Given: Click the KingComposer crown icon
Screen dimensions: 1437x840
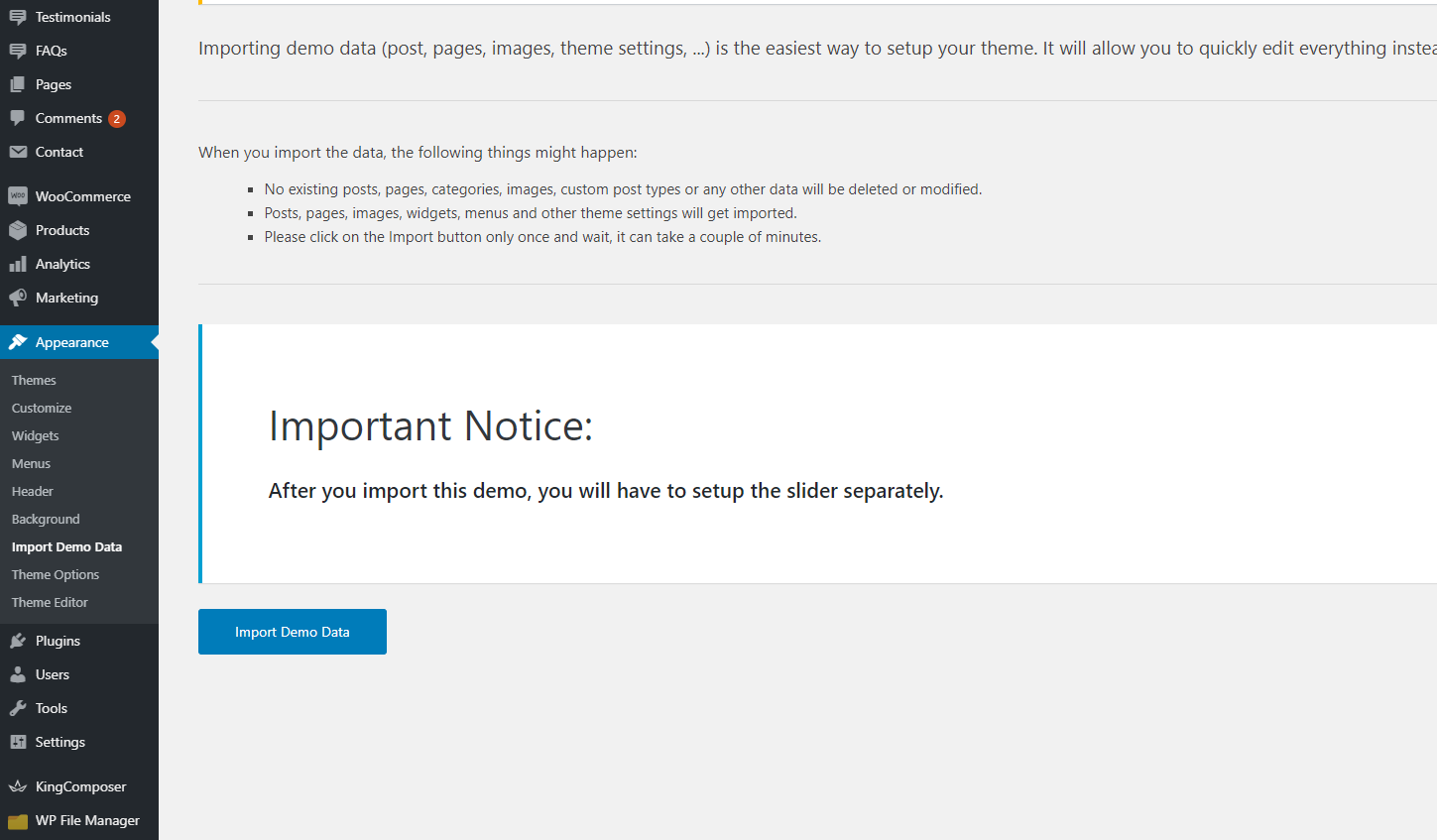Looking at the screenshot, I should point(18,786).
